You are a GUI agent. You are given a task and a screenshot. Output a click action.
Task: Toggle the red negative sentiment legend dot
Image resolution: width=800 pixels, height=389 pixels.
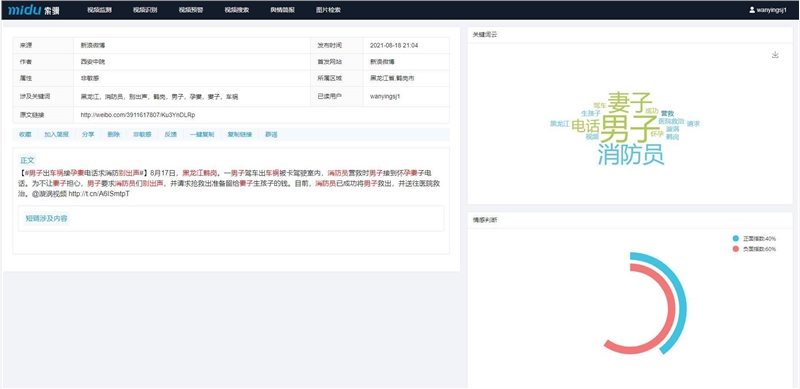click(x=735, y=249)
